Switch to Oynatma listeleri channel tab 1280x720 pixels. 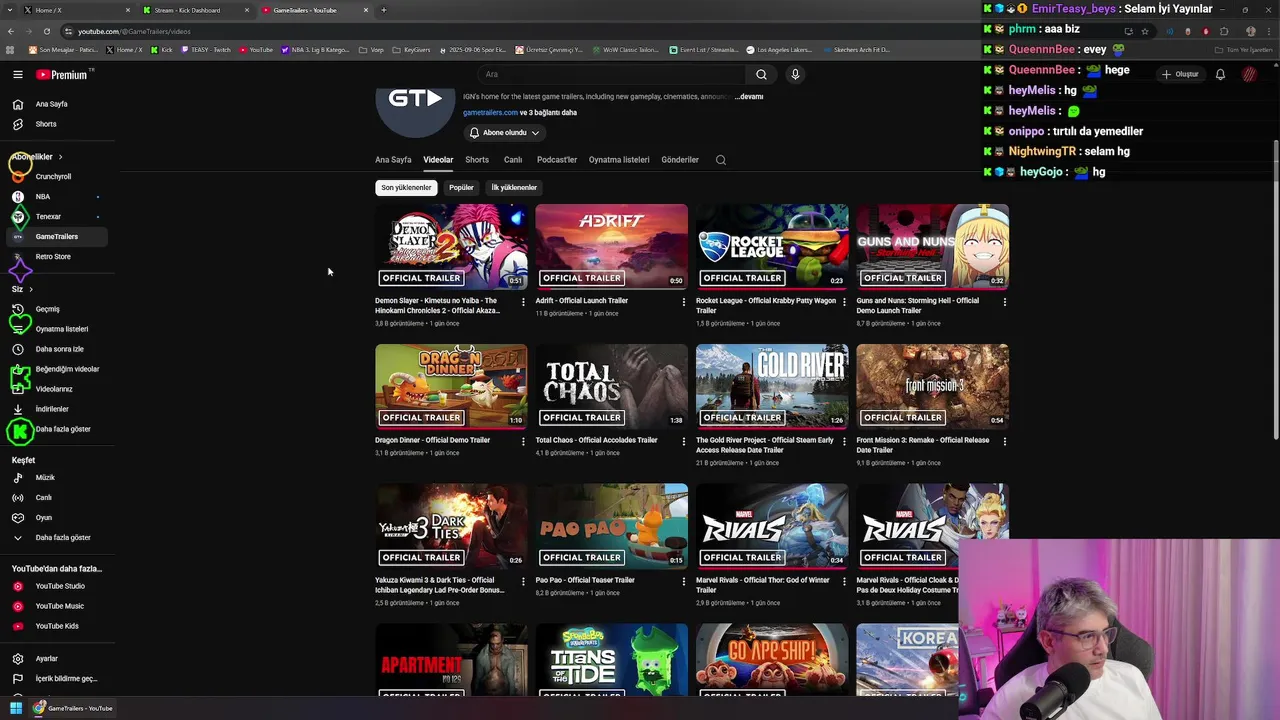[x=619, y=160]
